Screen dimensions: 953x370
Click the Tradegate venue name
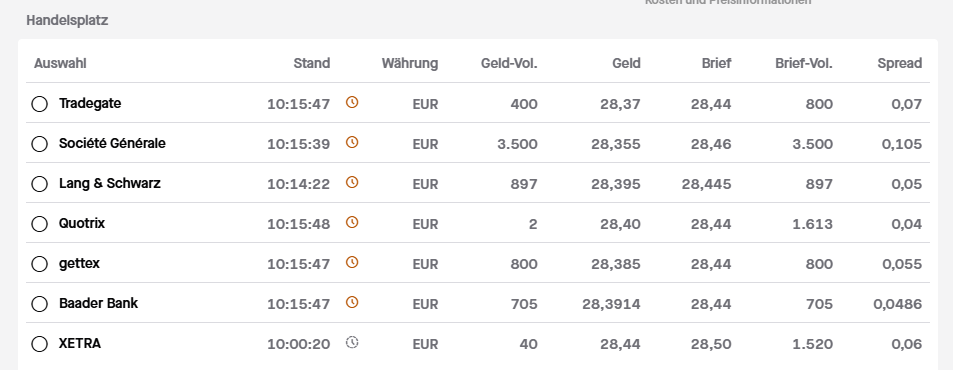90,103
